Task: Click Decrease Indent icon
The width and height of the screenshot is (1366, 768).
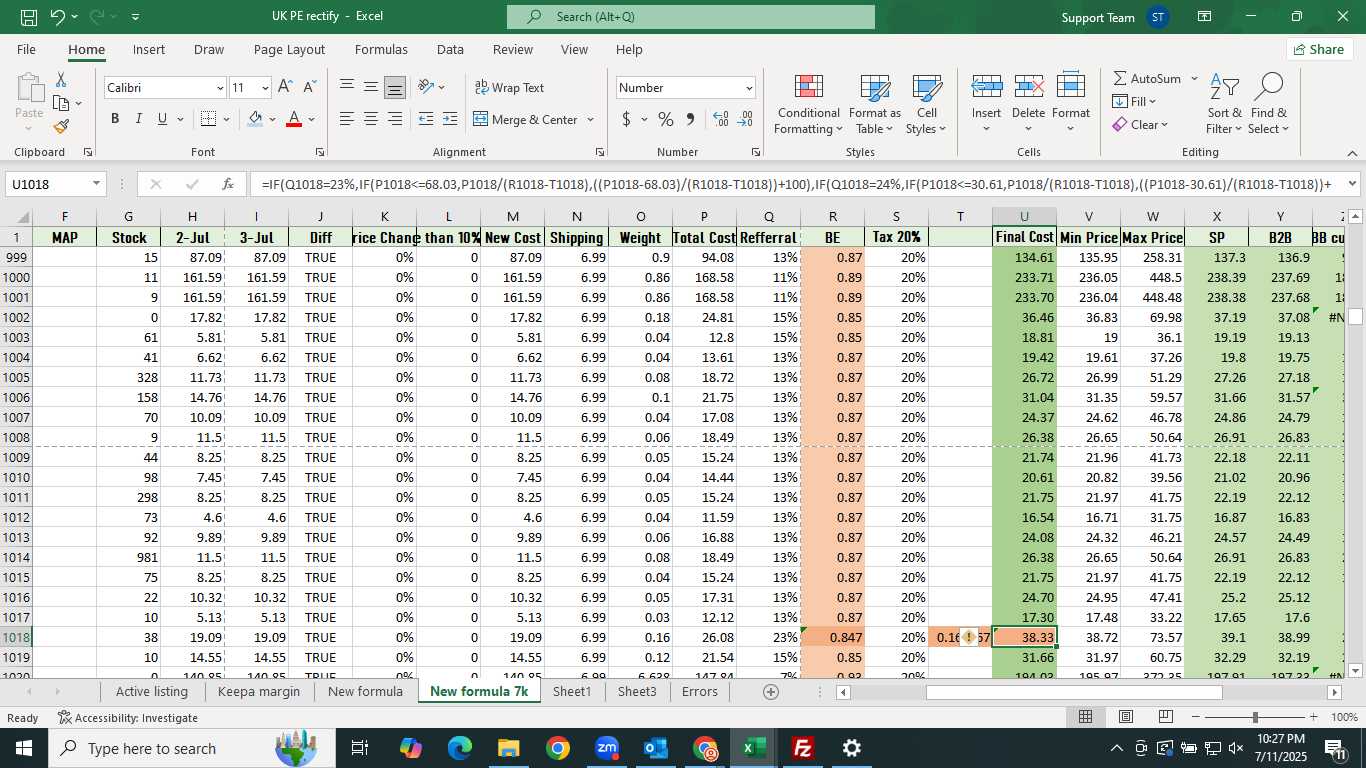Action: (x=426, y=119)
